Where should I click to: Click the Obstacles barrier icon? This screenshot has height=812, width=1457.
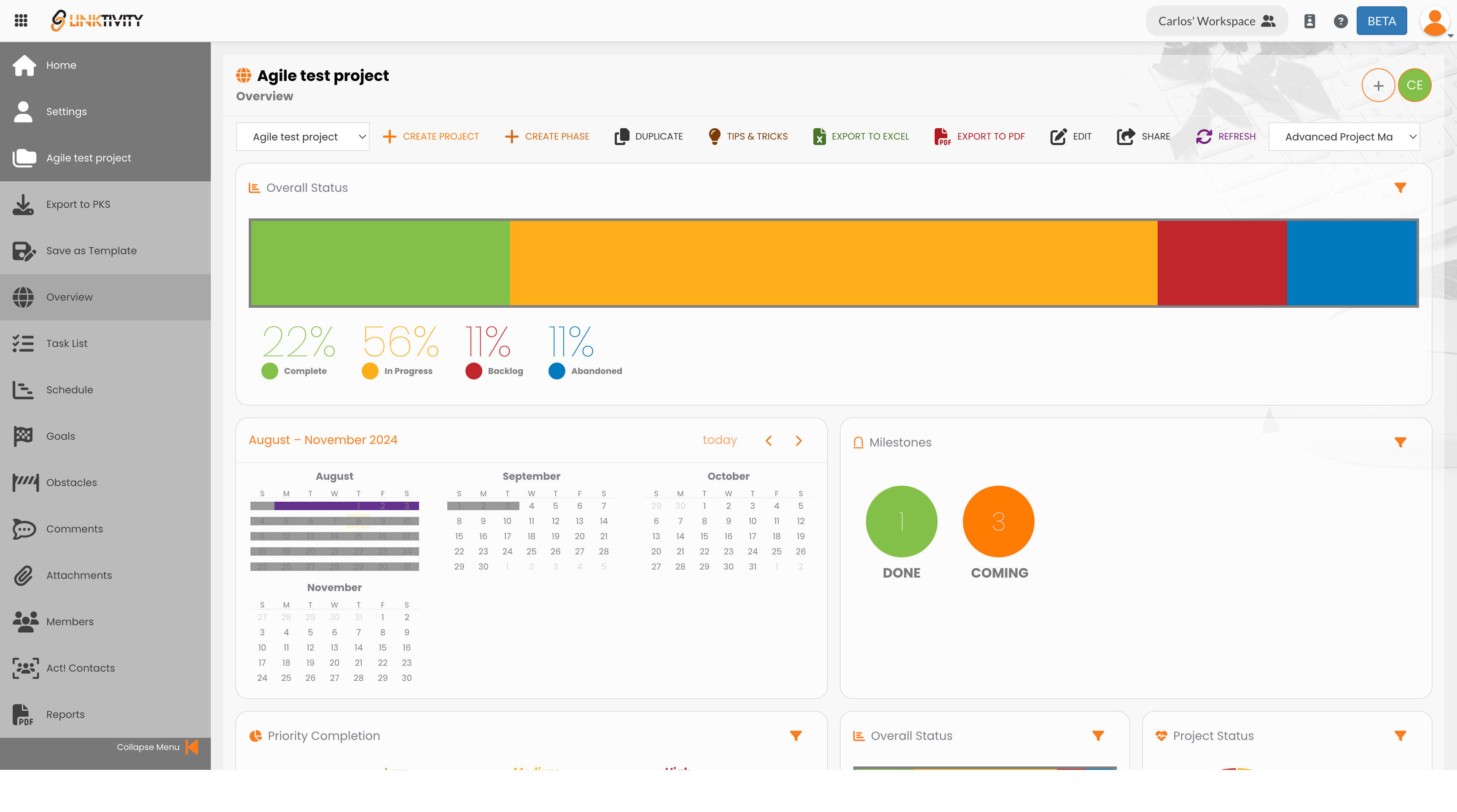pos(25,482)
